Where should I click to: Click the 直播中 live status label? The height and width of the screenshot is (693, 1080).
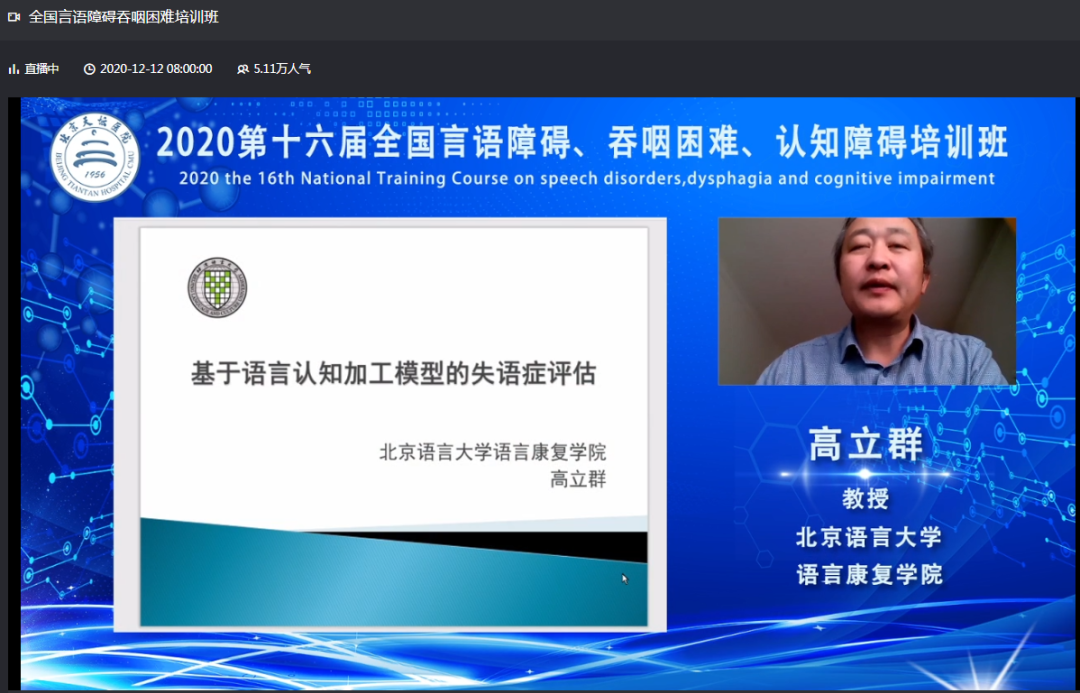42,69
